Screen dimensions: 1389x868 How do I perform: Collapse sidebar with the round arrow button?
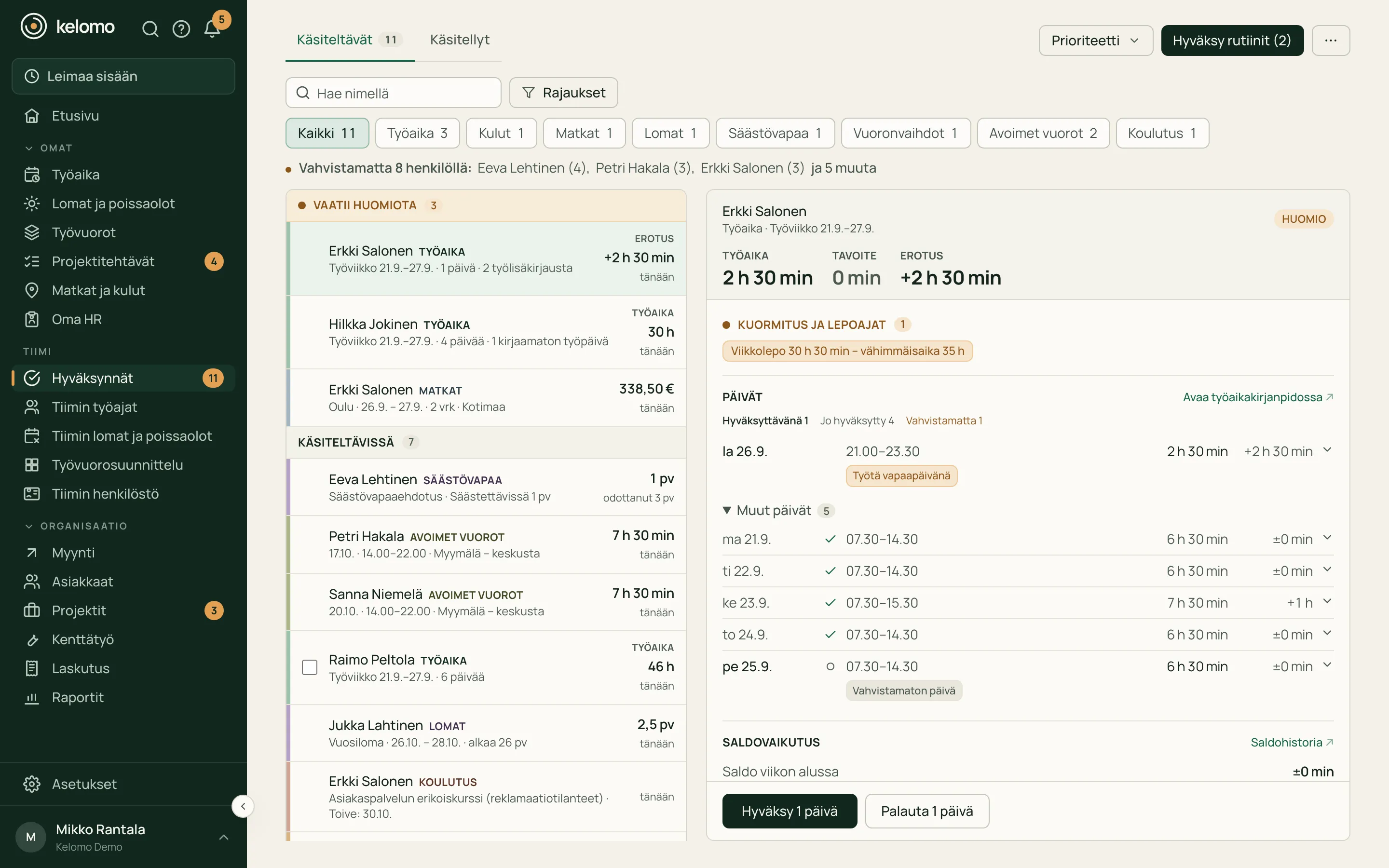pyautogui.click(x=243, y=806)
